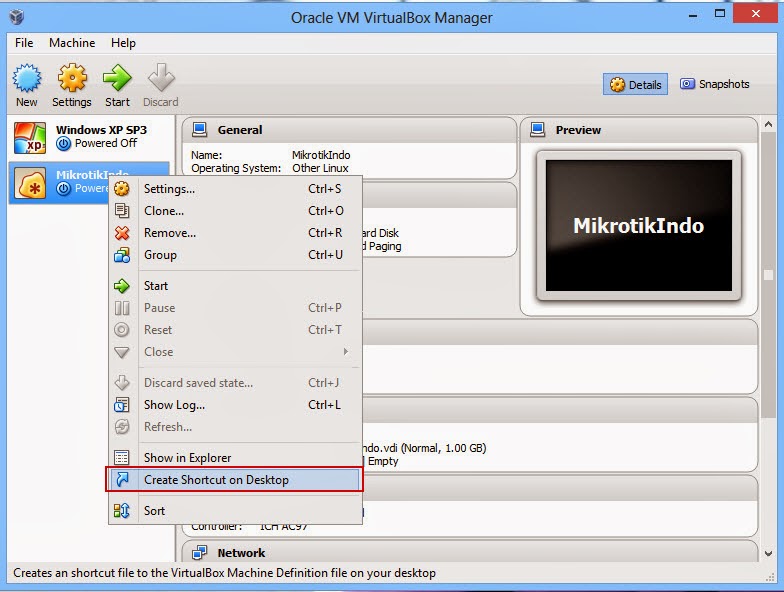This screenshot has height=592, width=784.
Task: Click the '(Normal, 1.00 GB)' storage text
Action: (444, 448)
